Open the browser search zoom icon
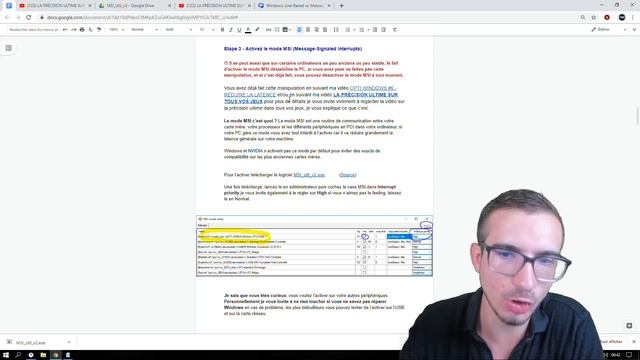 click(x=583, y=18)
